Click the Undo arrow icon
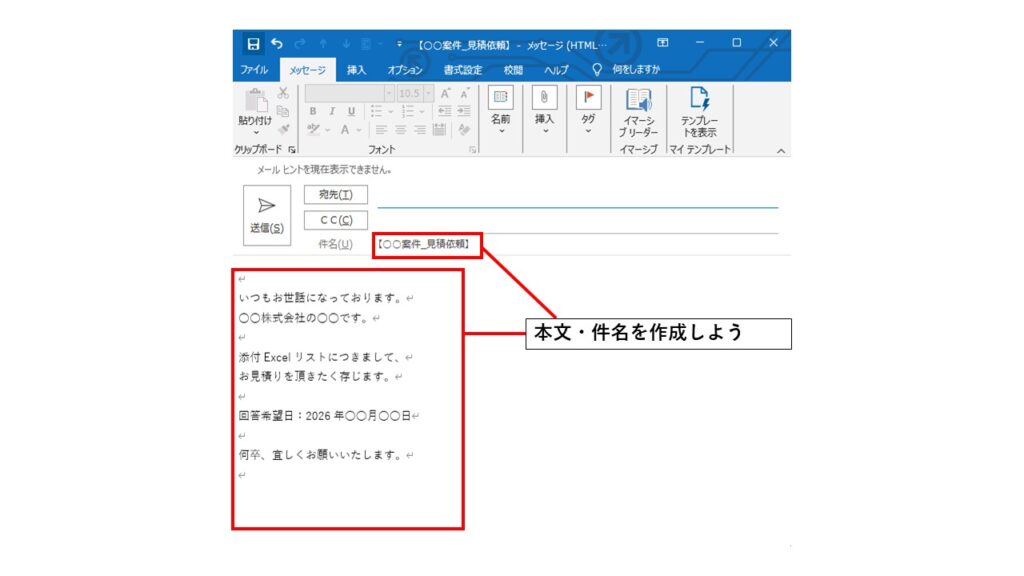Viewport: 1024px width, 576px height. (277, 44)
